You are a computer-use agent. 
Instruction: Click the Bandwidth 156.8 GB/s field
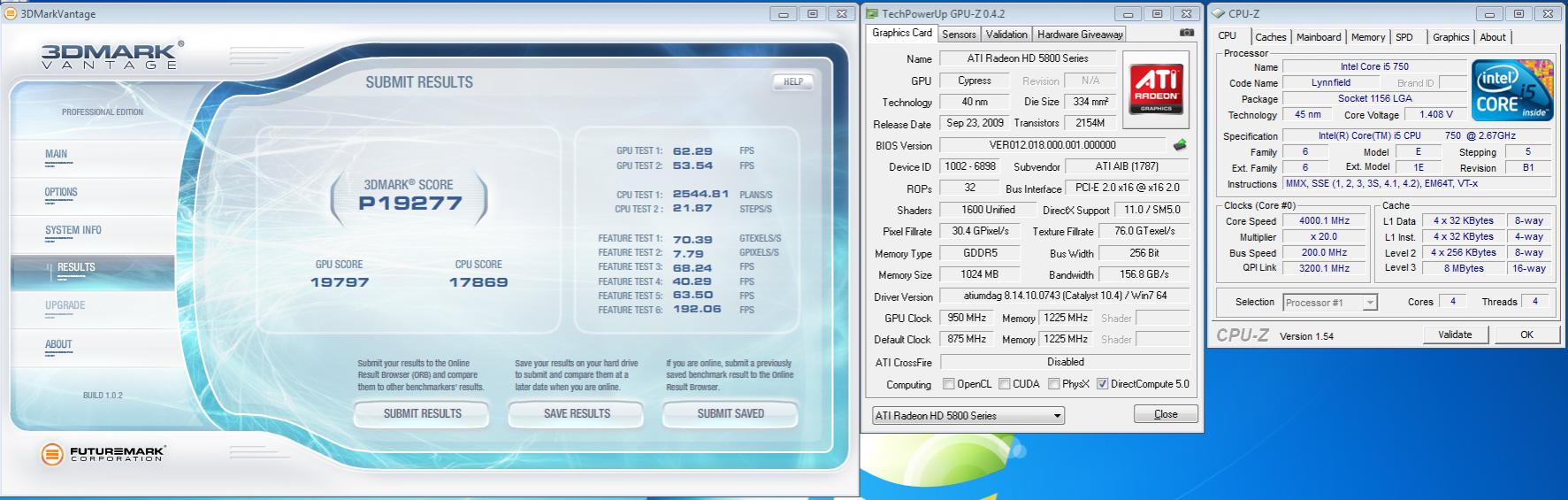click(x=1143, y=274)
